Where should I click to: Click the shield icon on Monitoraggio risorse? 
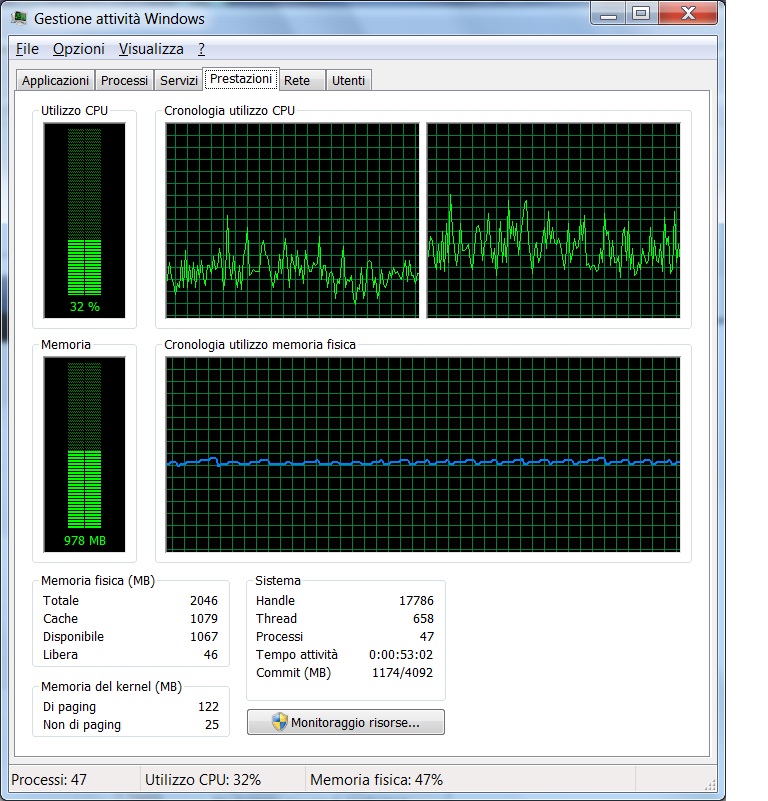[279, 722]
